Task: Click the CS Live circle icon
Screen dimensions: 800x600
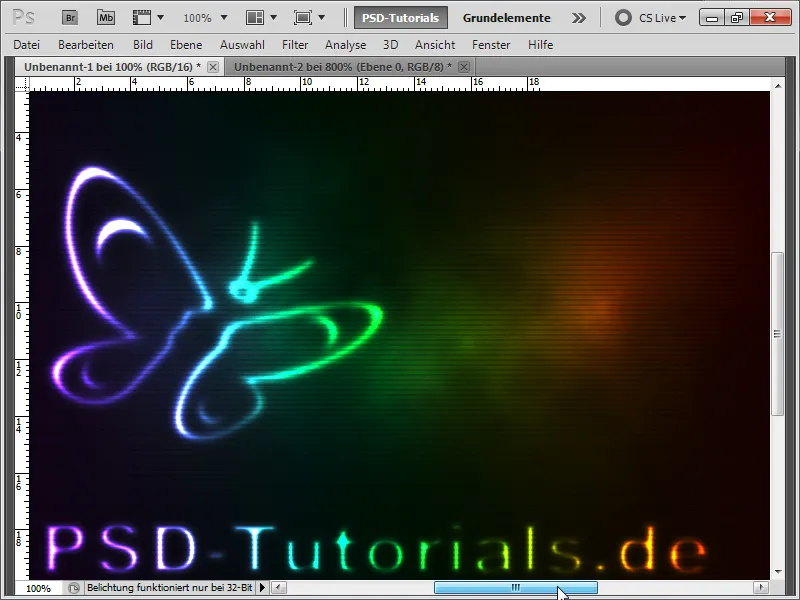Action: coord(623,18)
